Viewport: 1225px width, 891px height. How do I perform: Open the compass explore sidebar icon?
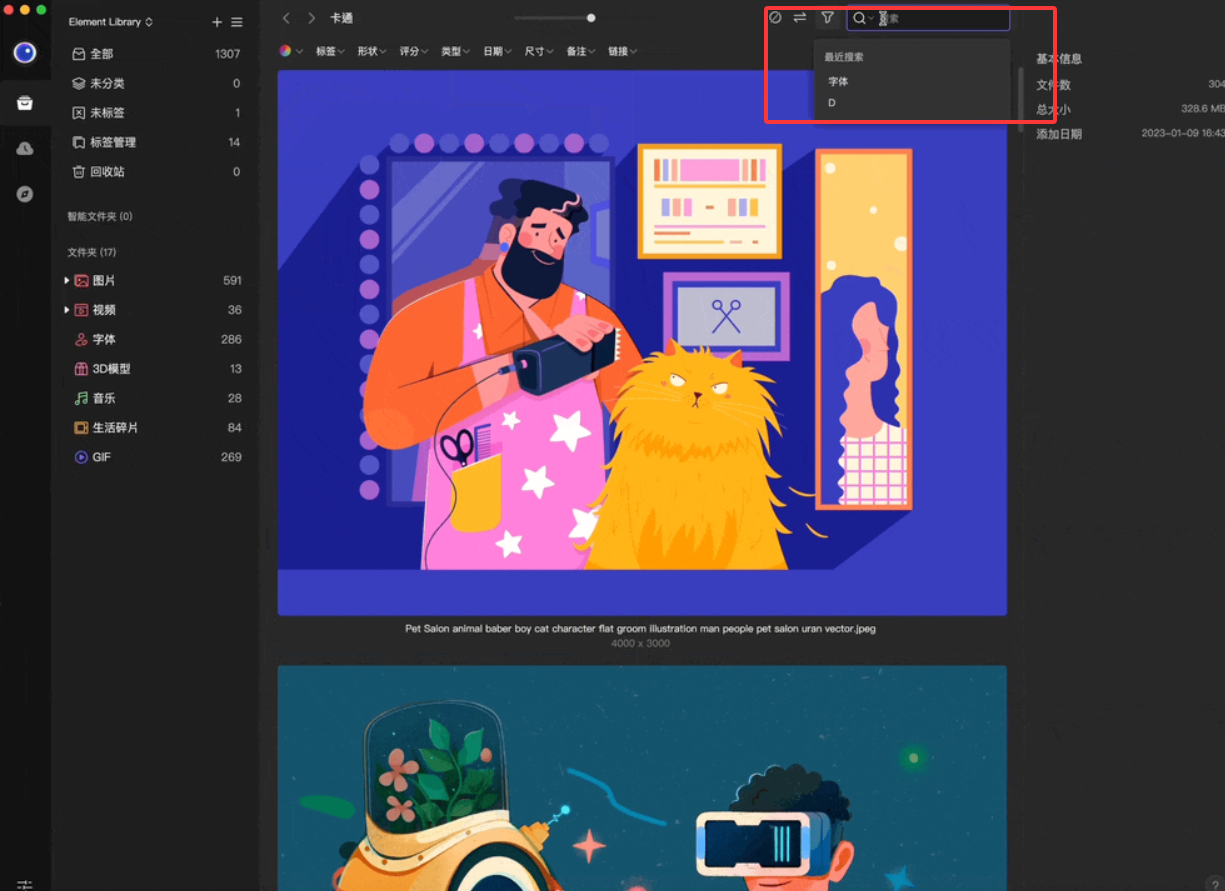pos(25,194)
